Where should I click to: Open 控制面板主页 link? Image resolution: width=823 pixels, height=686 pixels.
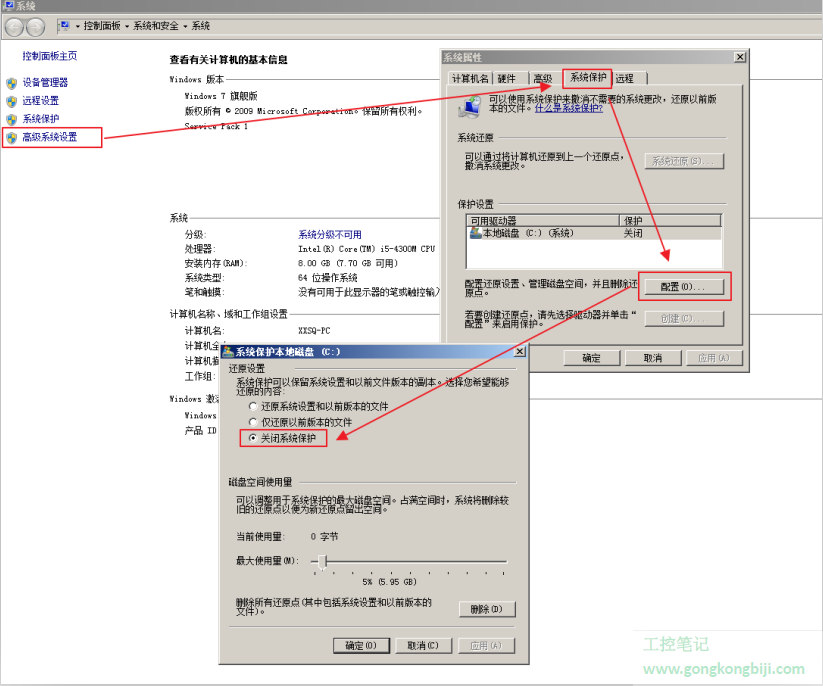coord(50,56)
